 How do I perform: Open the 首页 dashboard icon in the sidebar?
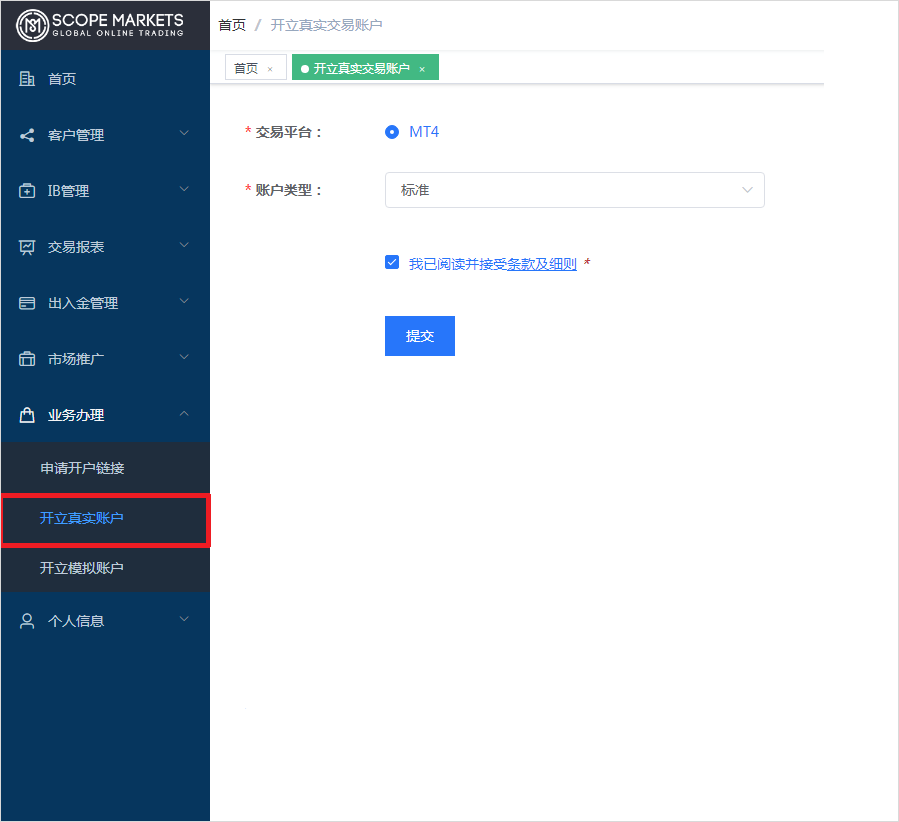(25, 78)
